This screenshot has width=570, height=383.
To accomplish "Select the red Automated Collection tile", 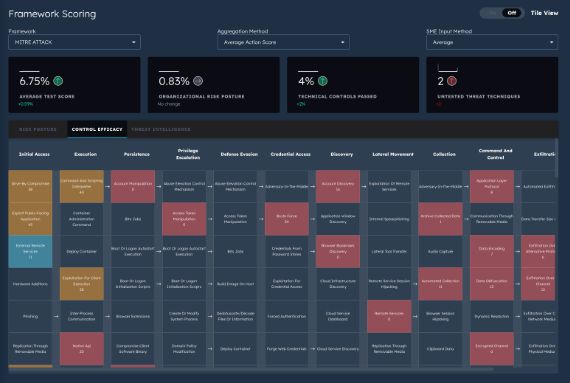I will click(441, 284).
